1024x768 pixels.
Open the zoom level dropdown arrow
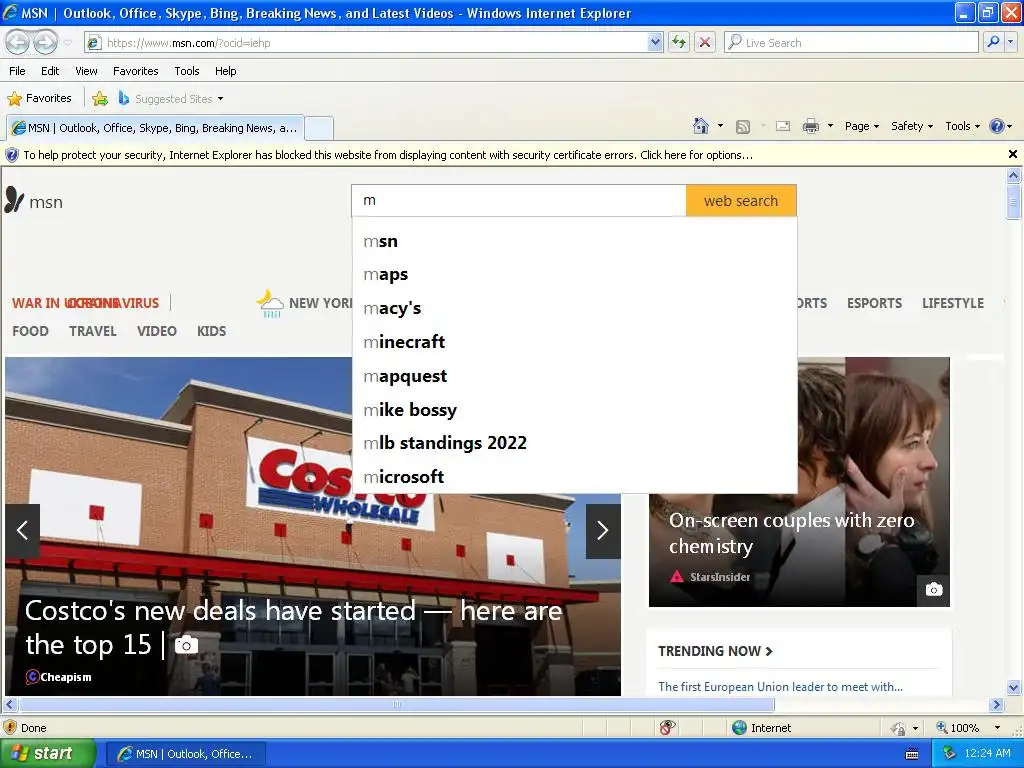pos(997,728)
